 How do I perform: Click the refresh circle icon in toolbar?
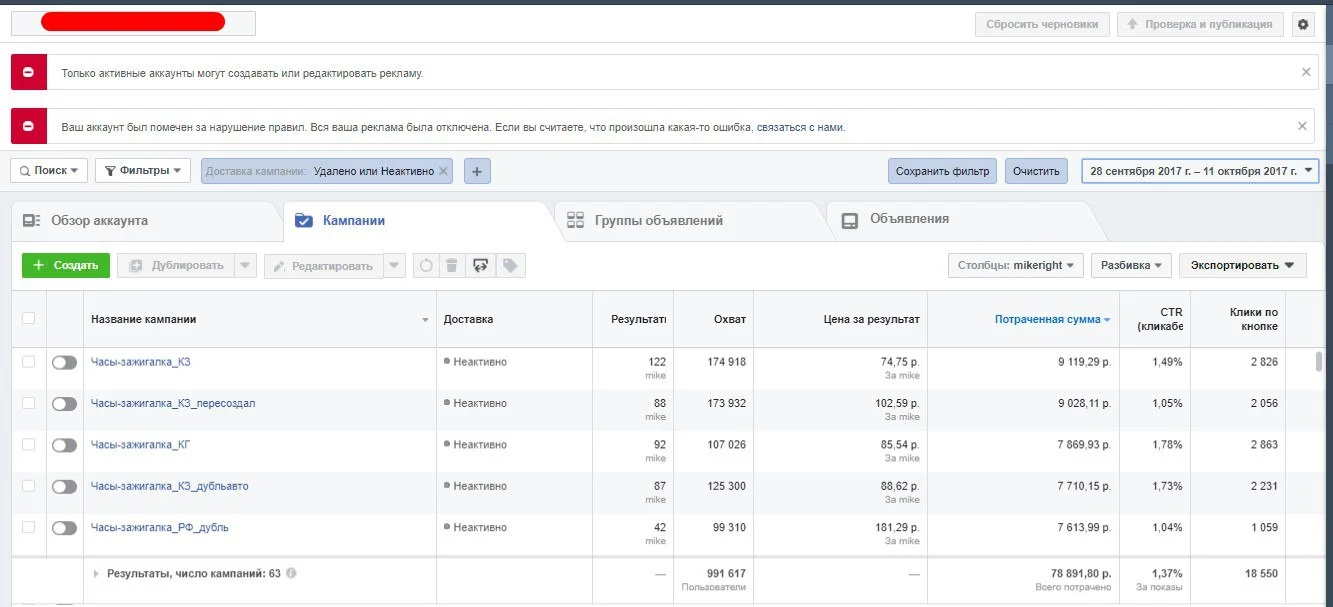[425, 265]
